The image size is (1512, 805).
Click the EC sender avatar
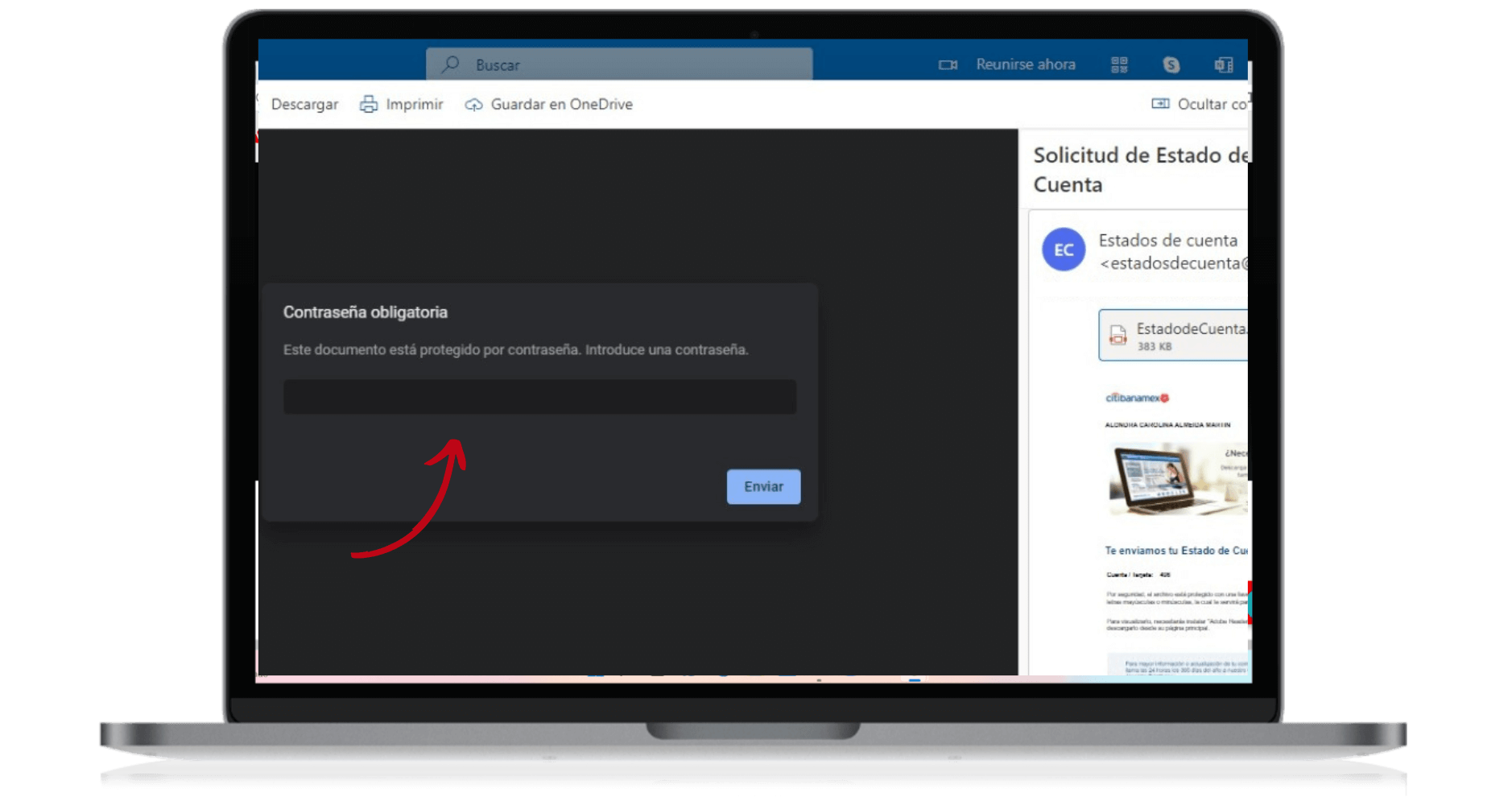pos(1064,250)
